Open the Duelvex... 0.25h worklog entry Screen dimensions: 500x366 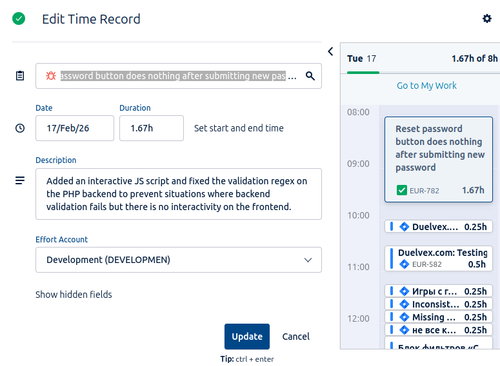438,227
